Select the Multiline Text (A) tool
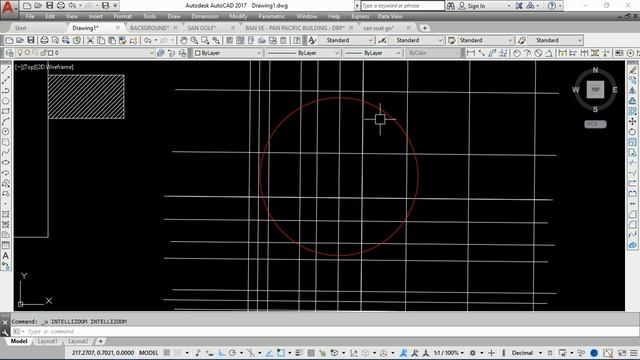 [x=6, y=256]
